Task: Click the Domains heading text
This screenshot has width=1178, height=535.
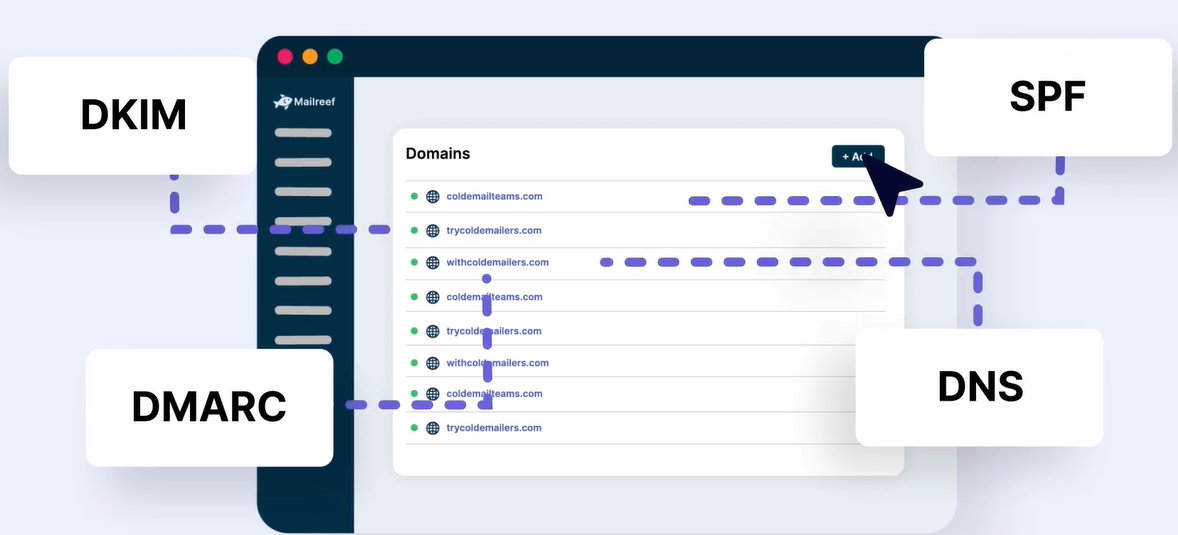Action: (x=438, y=153)
